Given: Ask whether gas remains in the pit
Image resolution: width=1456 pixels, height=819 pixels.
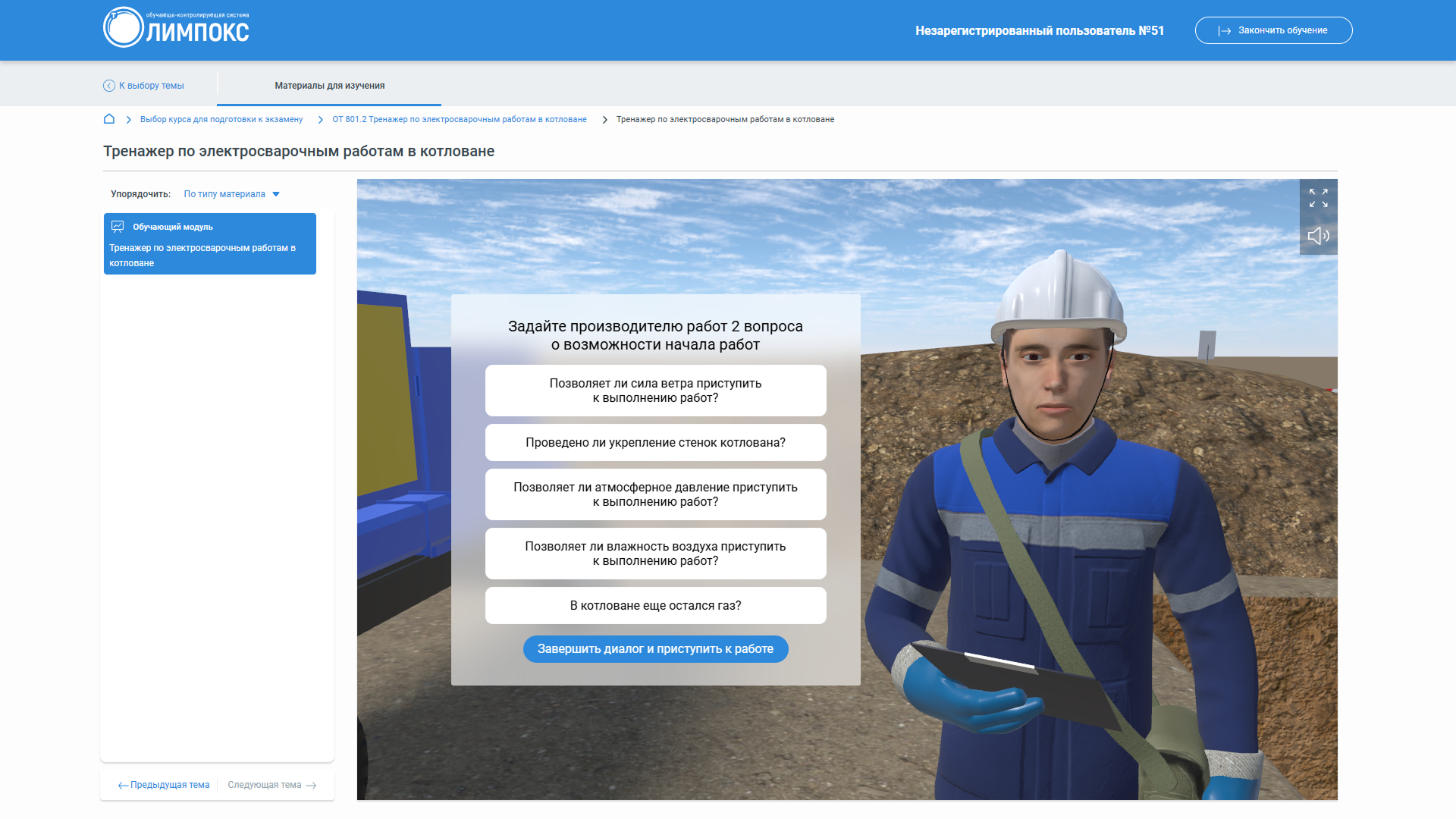Looking at the screenshot, I should pos(655,605).
